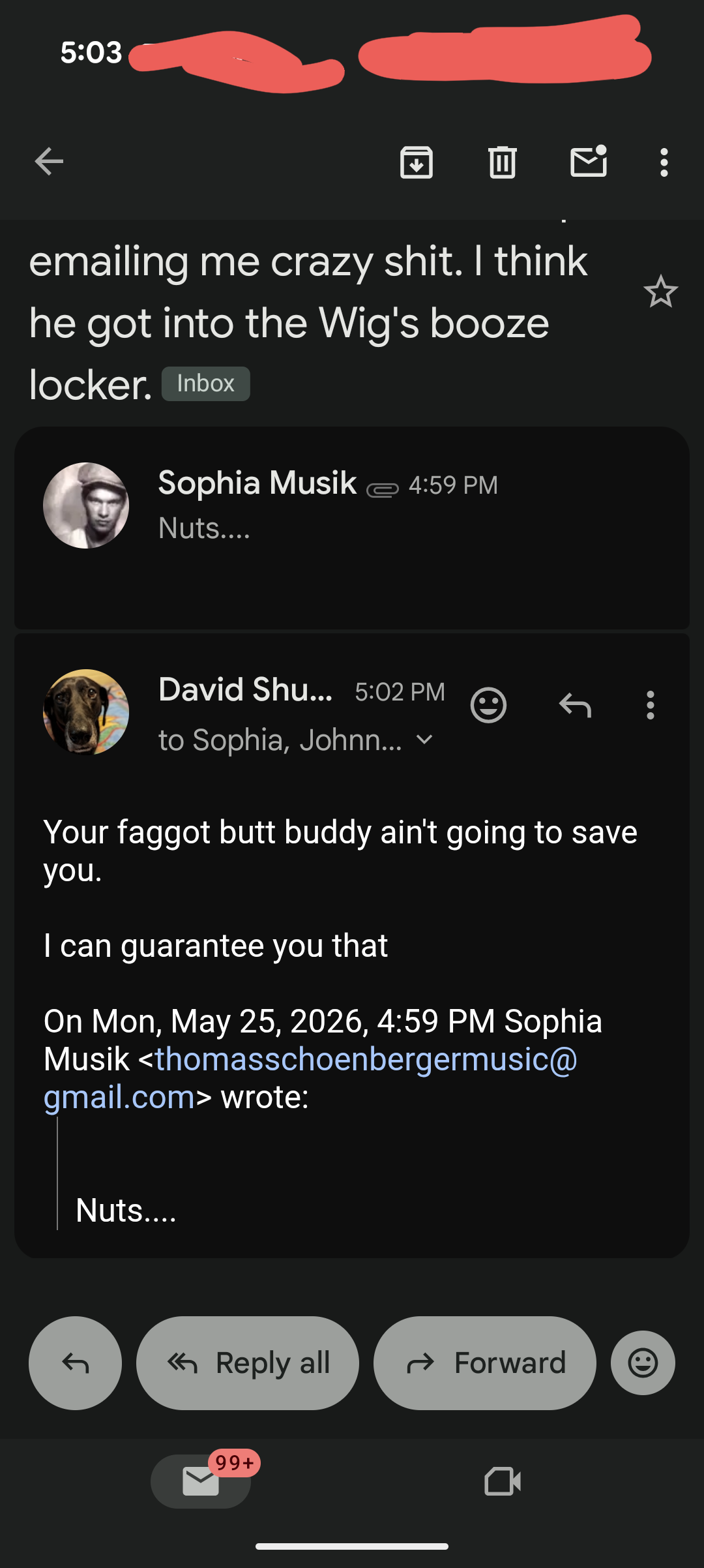Add emoji reaction to David's message
The image size is (704, 1568).
point(488,705)
